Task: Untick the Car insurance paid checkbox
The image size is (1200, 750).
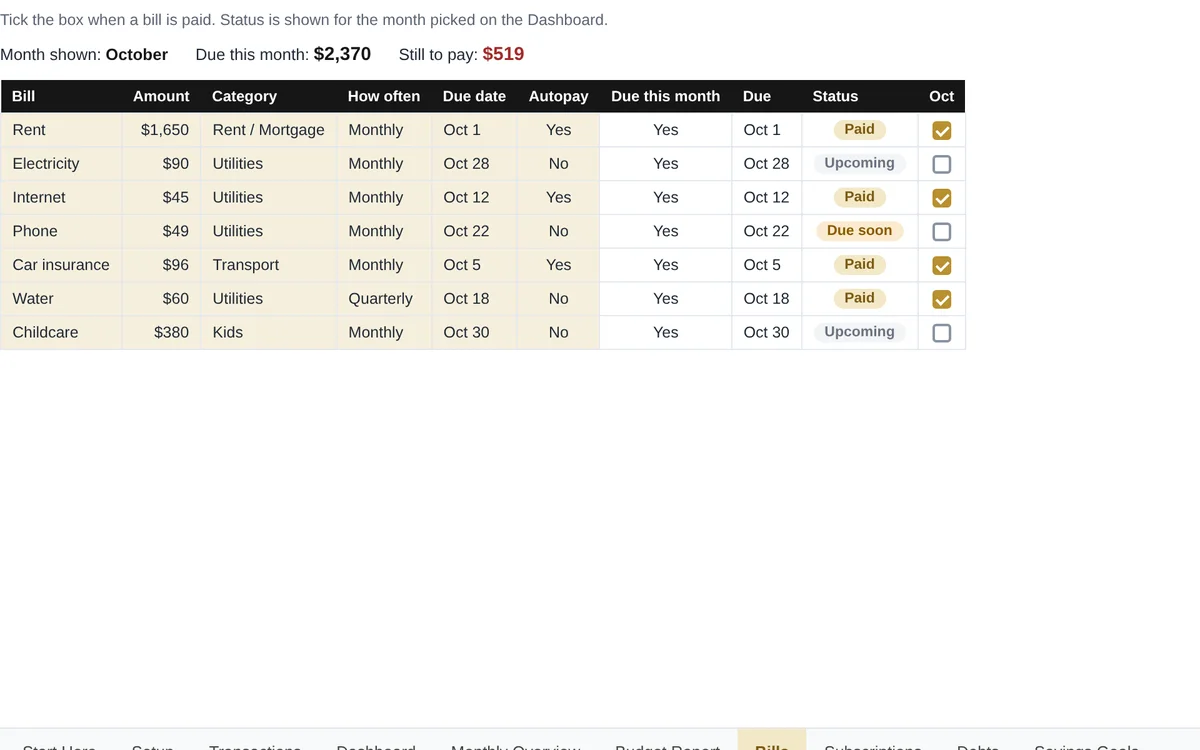Action: 941,266
